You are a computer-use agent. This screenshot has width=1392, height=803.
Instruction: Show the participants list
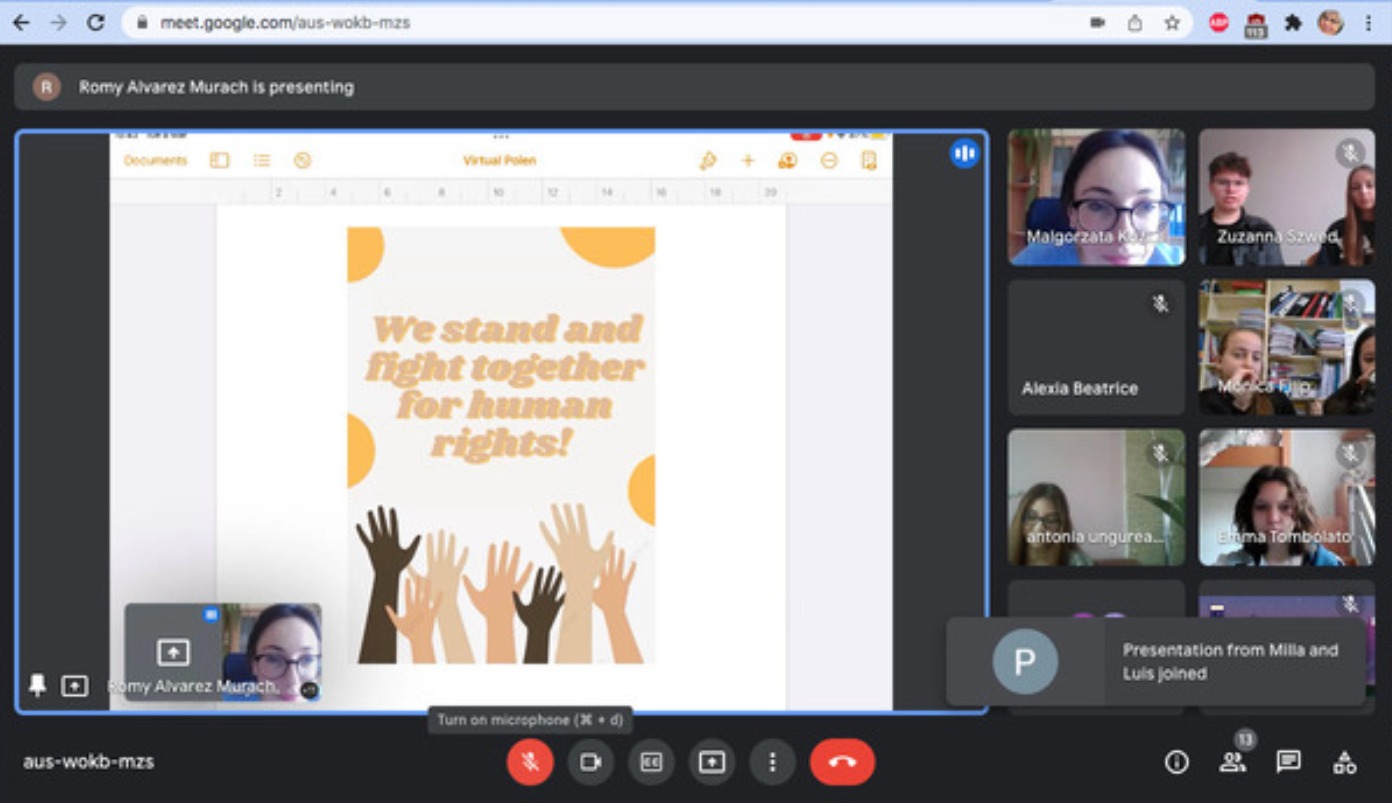point(1232,762)
